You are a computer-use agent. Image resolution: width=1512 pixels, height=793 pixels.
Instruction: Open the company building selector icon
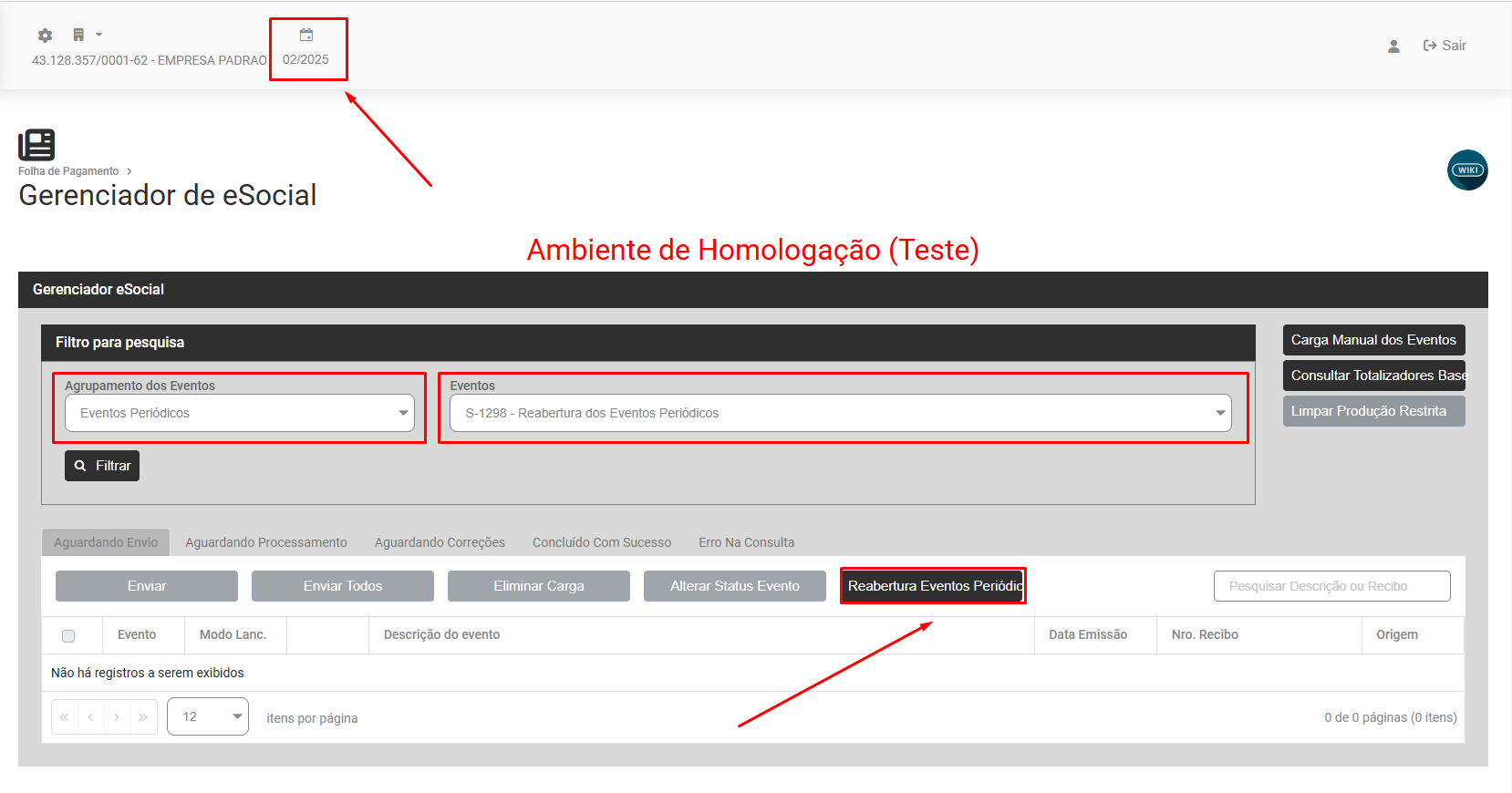coord(78,35)
